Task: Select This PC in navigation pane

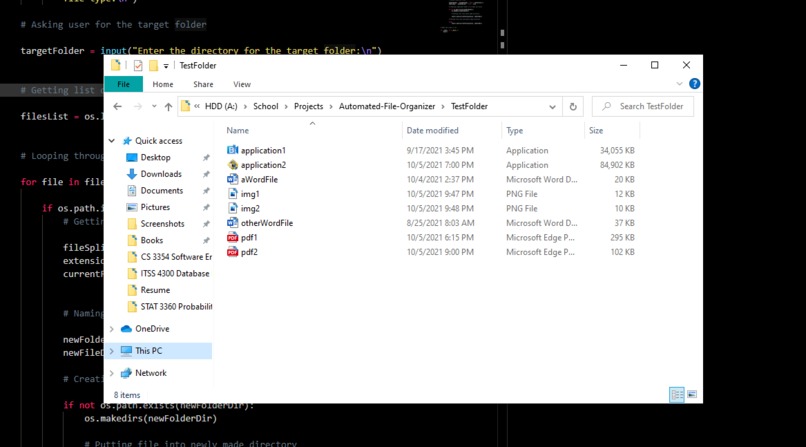Action: [x=159, y=351]
